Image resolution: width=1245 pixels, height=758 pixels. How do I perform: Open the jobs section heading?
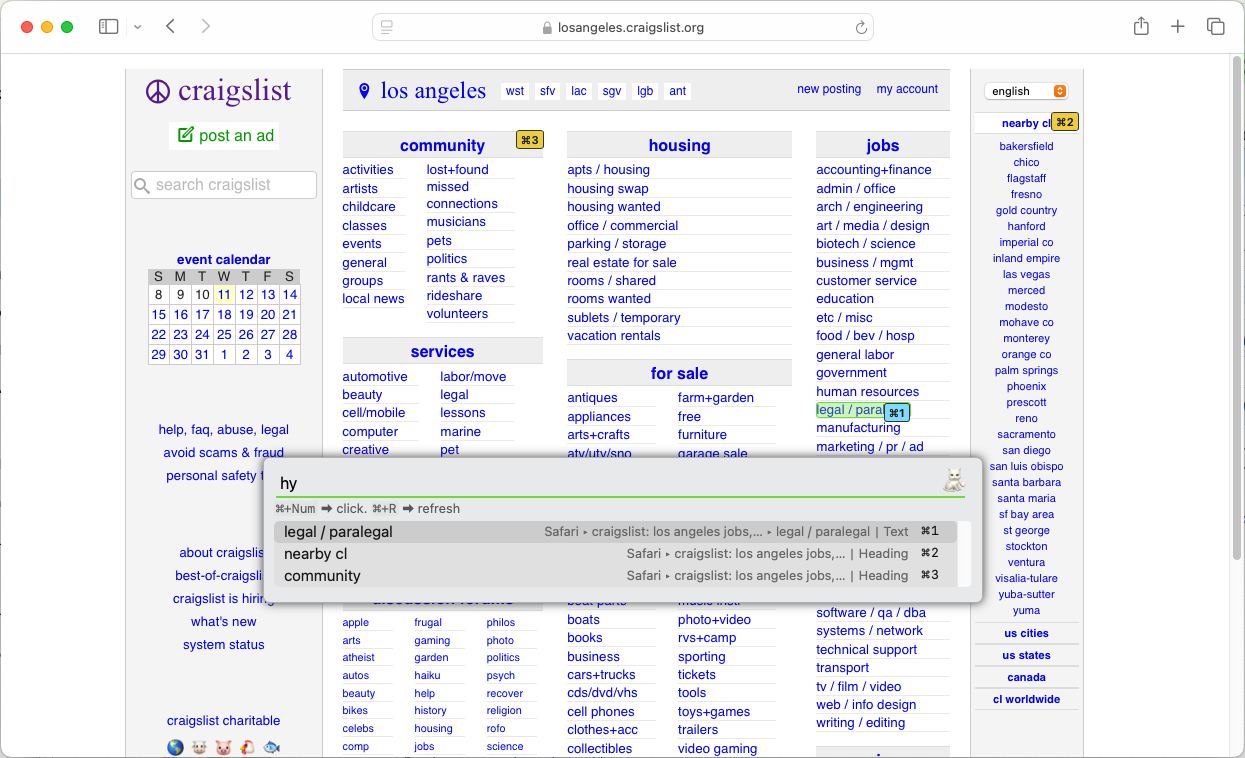pos(883,145)
